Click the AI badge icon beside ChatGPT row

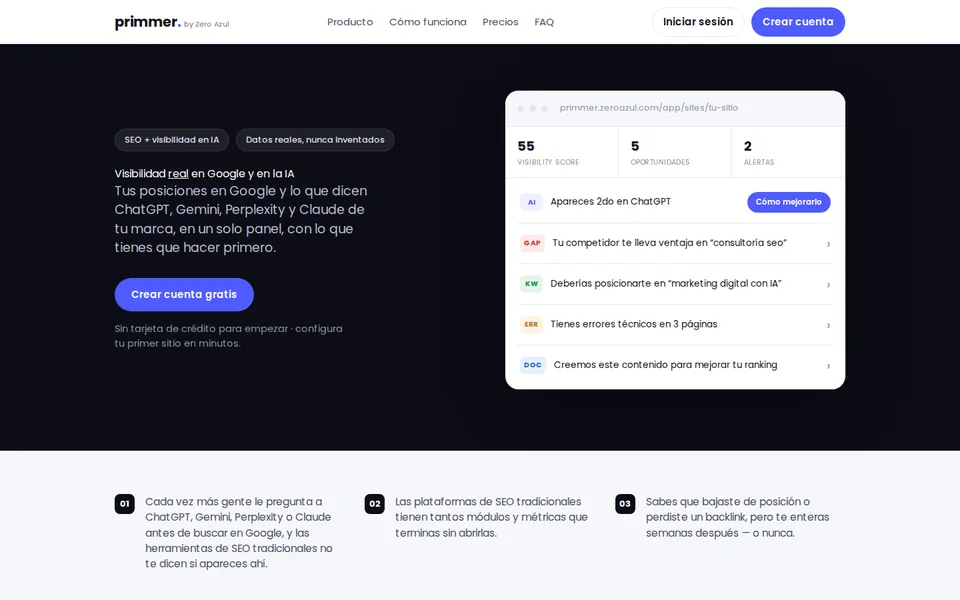click(x=531, y=202)
